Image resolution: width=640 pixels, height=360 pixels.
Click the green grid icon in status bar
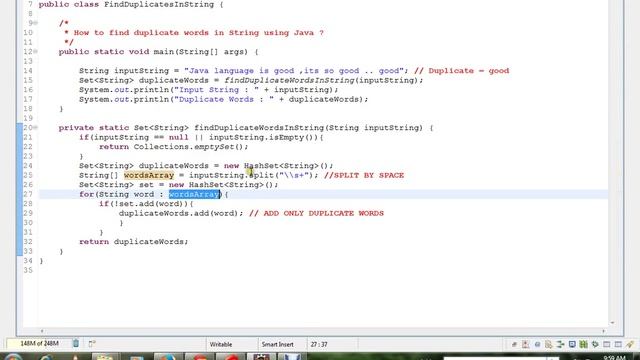(584, 344)
